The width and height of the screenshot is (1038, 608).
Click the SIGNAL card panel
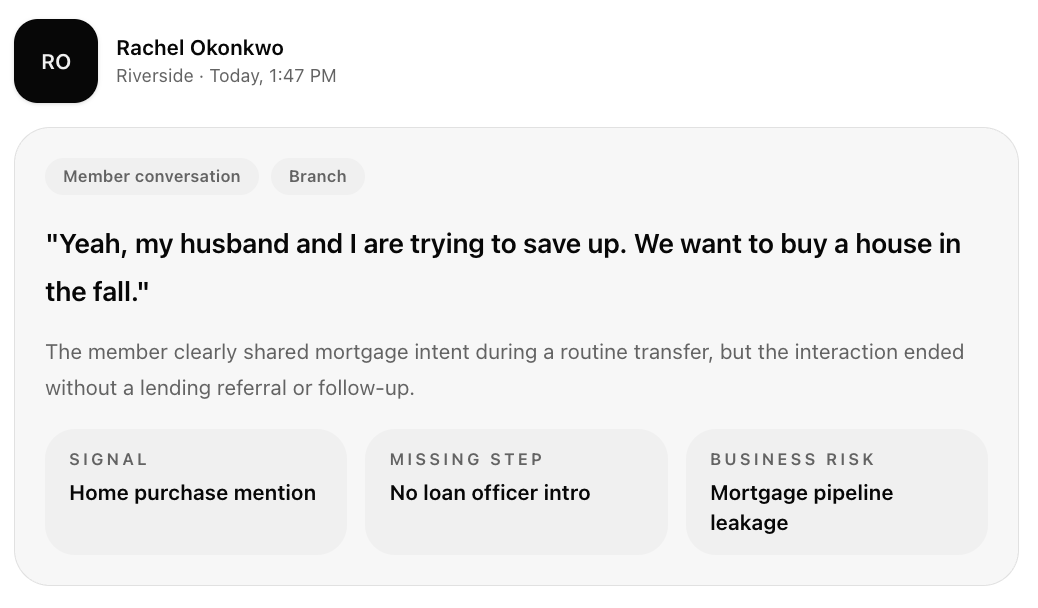pyautogui.click(x=196, y=530)
